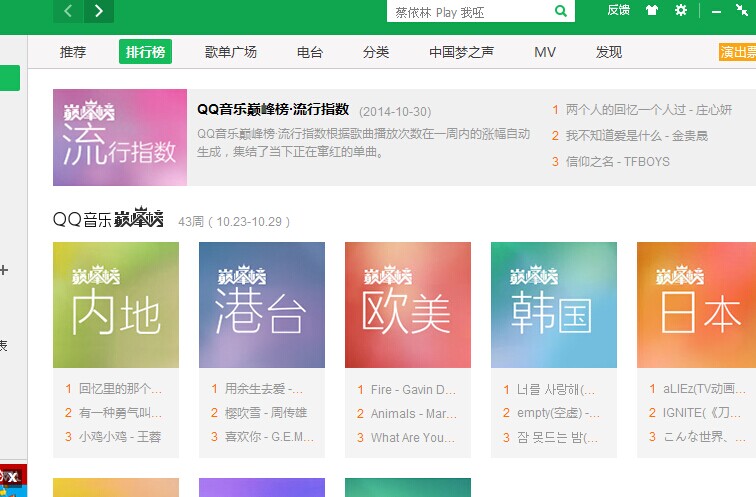The height and width of the screenshot is (497, 756).
Task: Open the skin (T-shirt) icon
Action: click(652, 10)
